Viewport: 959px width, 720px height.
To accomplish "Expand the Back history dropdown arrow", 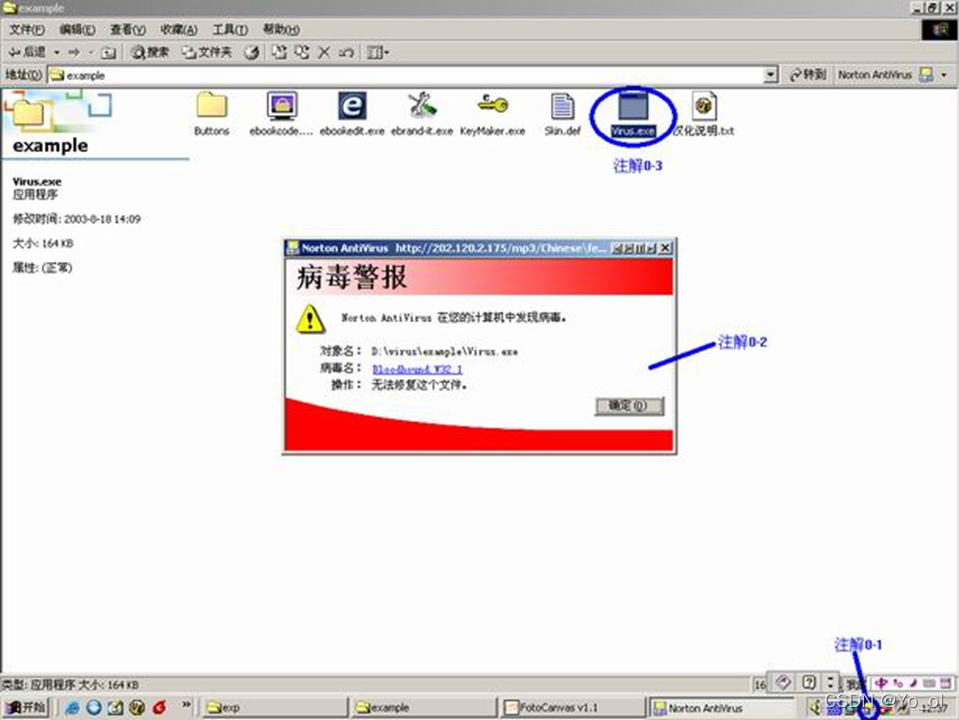I will [x=57, y=53].
